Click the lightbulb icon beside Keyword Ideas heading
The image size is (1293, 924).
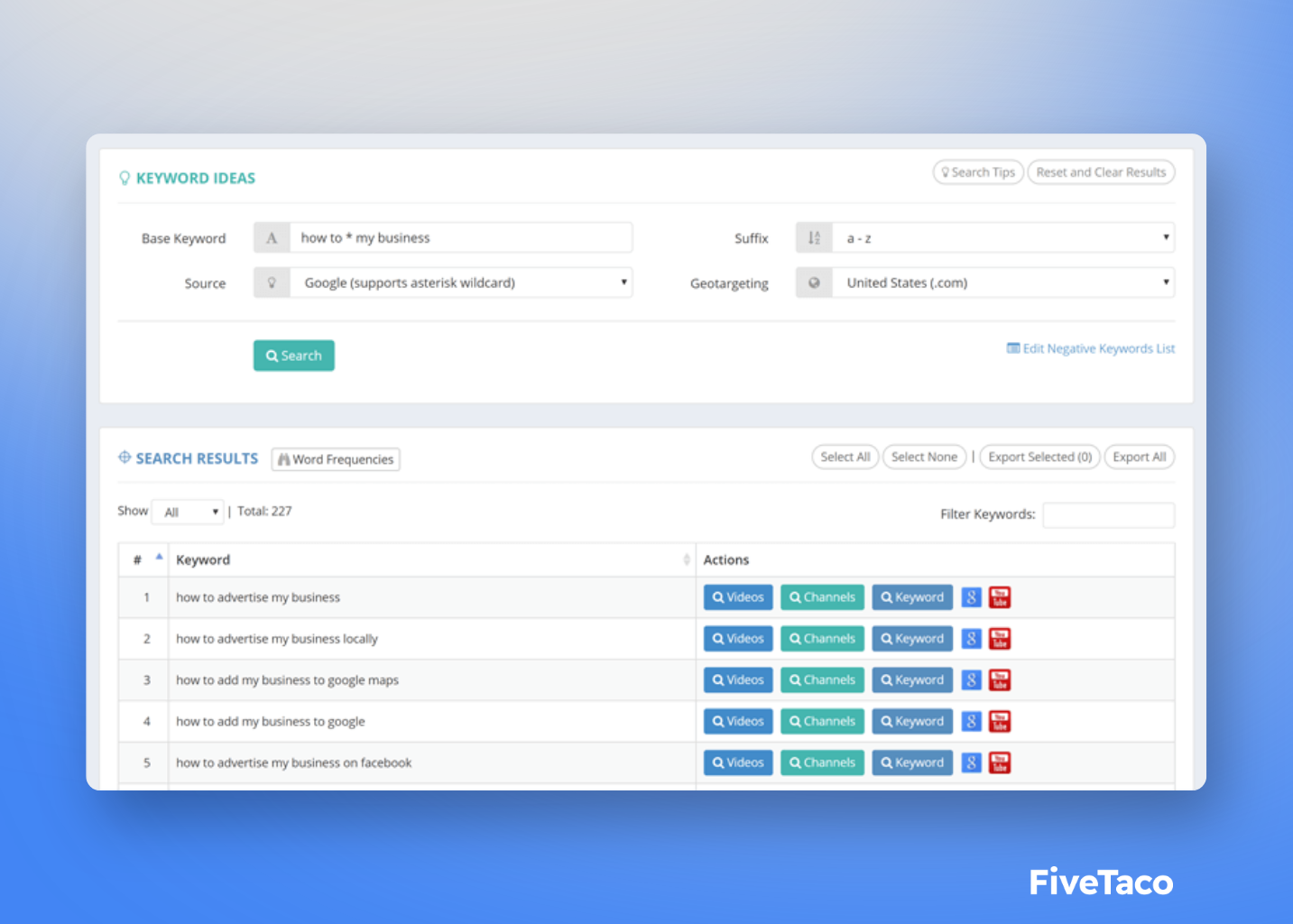click(125, 177)
